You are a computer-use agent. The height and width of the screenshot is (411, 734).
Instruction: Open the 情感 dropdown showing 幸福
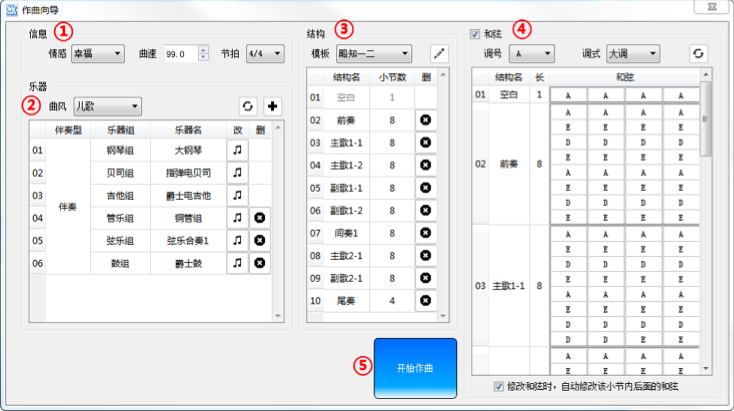tap(98, 54)
